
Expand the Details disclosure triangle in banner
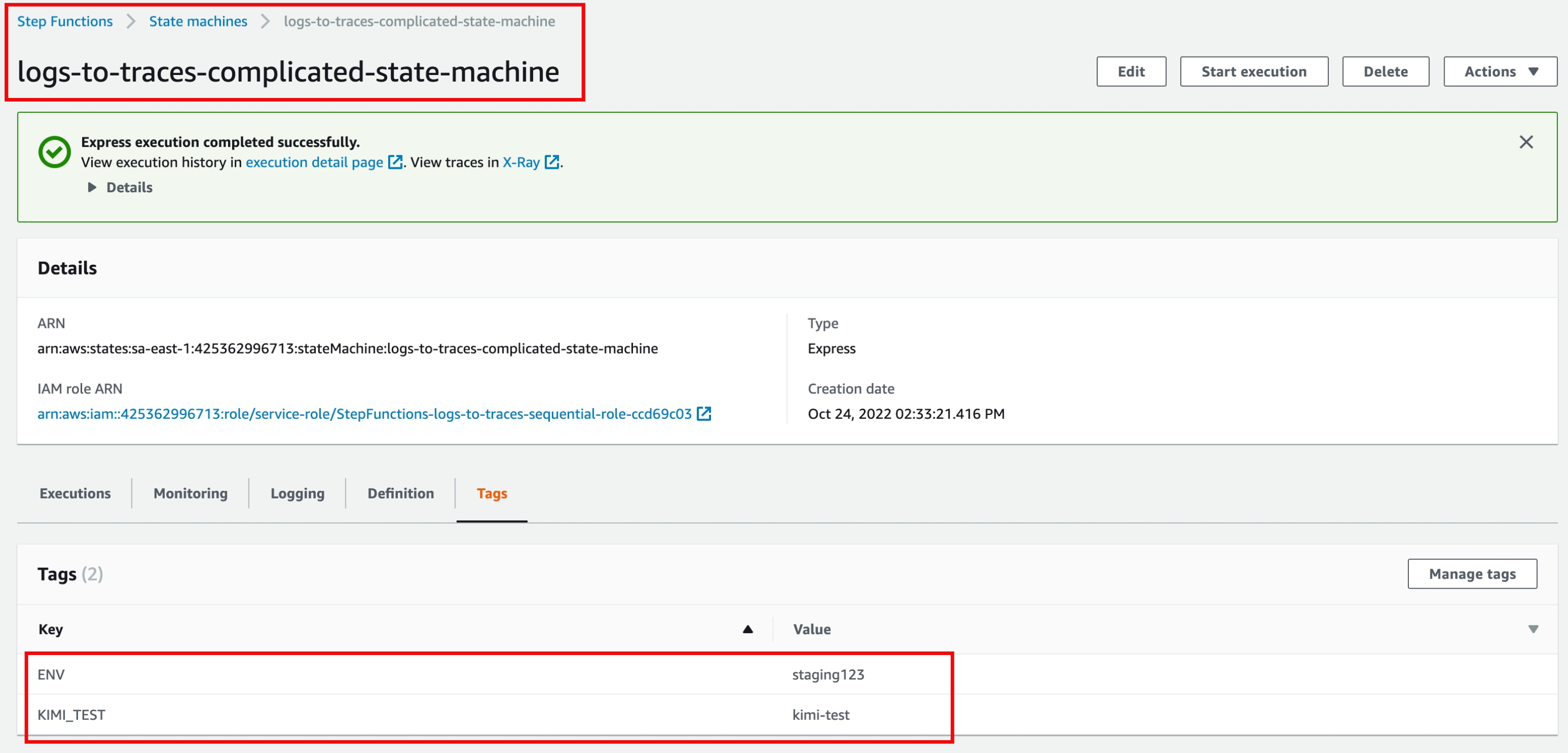pos(92,187)
